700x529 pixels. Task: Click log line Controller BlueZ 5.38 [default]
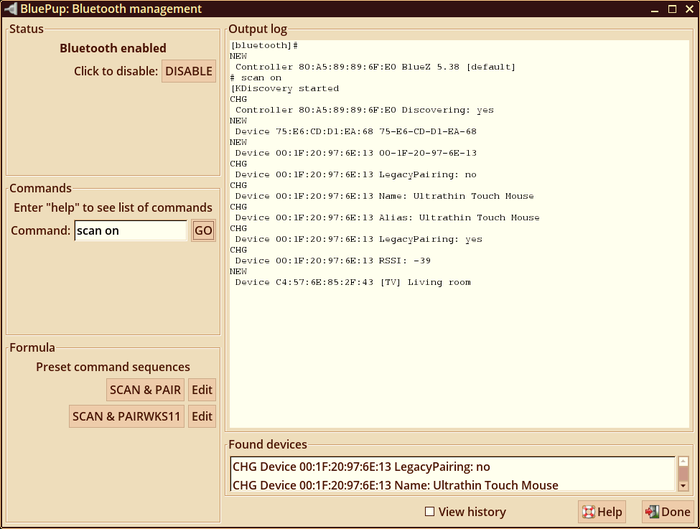[x=375, y=67]
